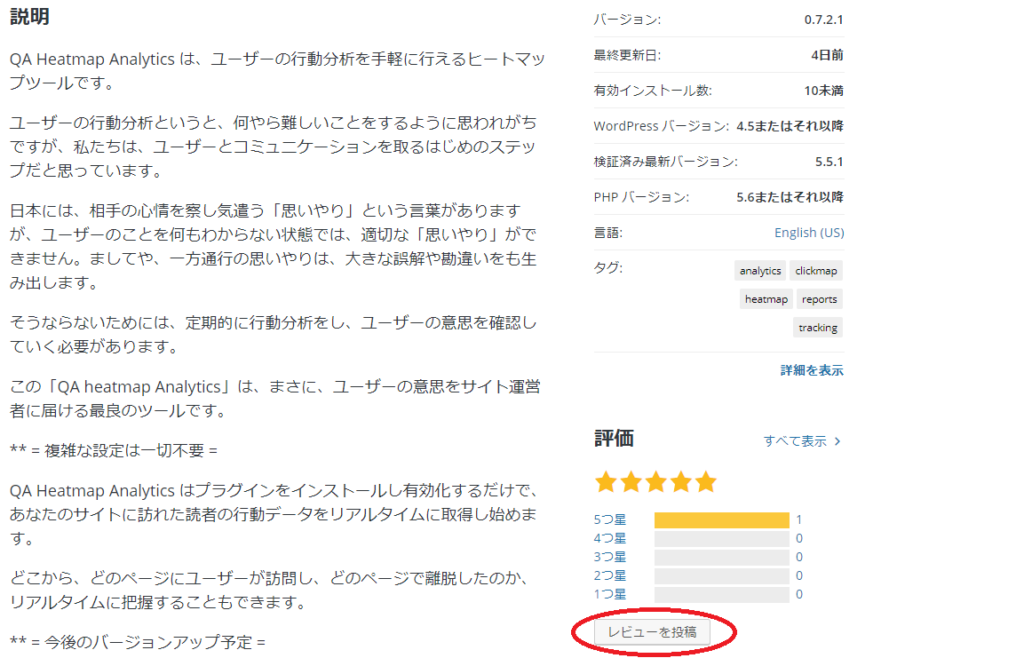Select the reports tag
This screenshot has height=658, width=1024.
820,299
